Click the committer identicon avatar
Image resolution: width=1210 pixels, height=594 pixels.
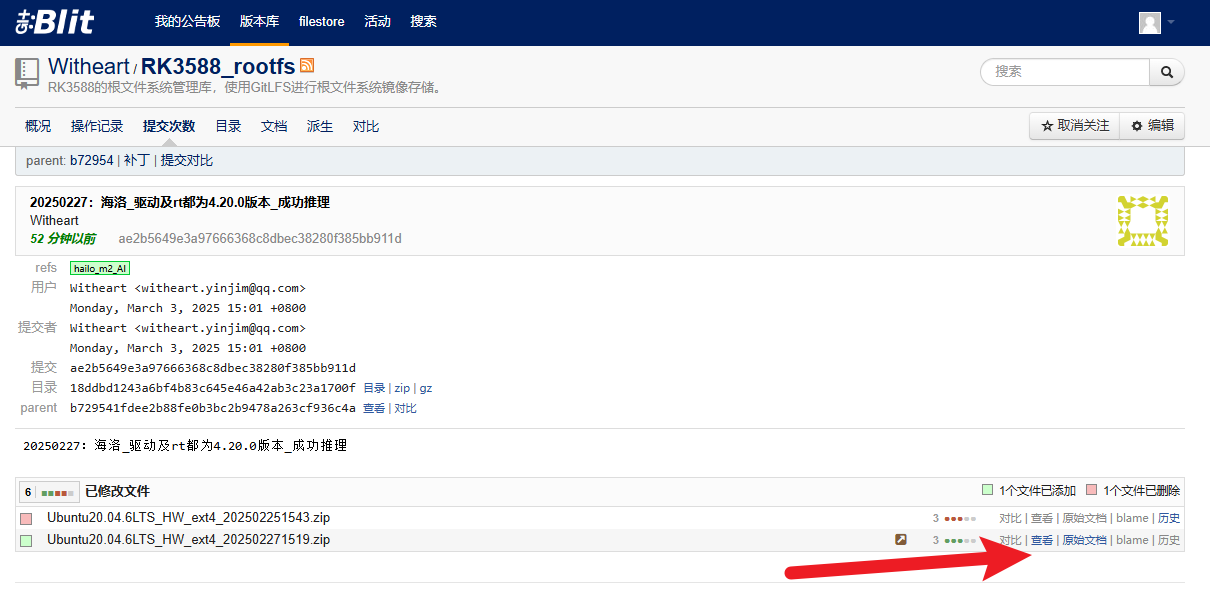tap(1143, 221)
